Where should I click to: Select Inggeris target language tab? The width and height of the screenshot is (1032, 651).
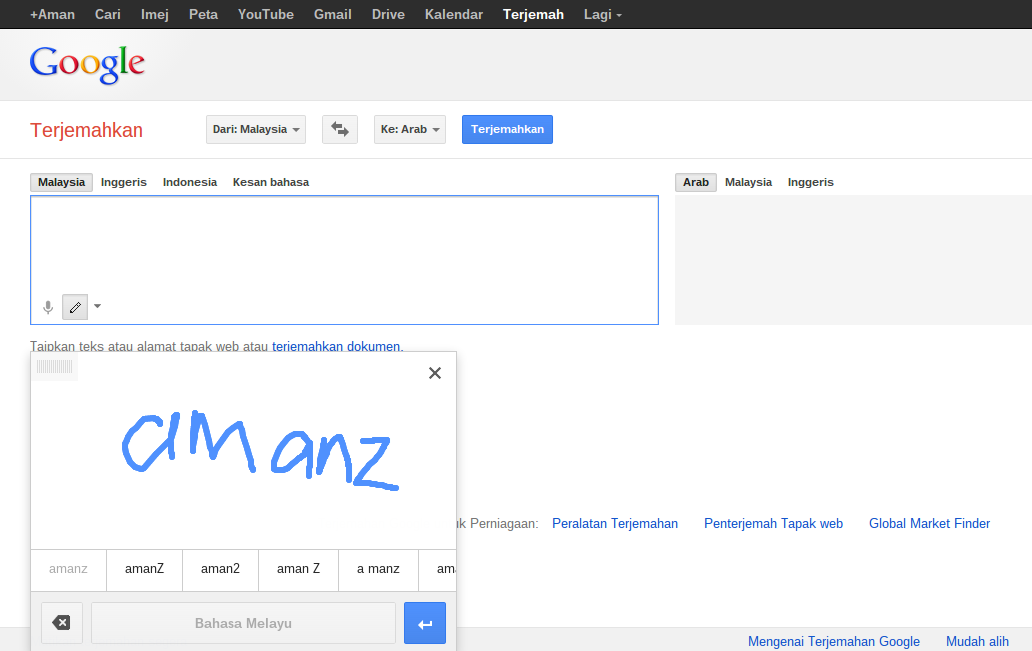[811, 182]
